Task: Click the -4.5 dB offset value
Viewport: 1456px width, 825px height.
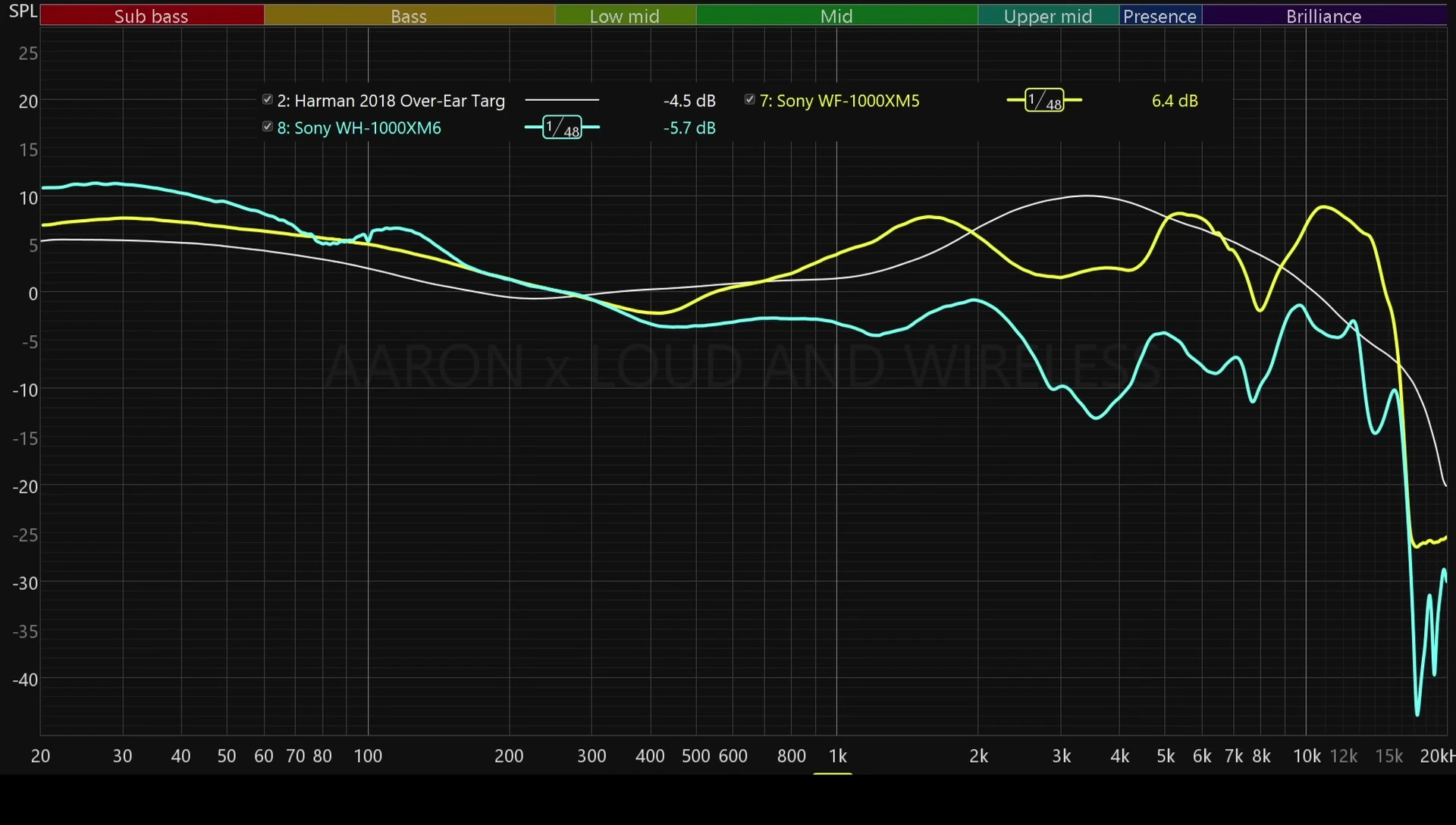Action: coord(689,101)
